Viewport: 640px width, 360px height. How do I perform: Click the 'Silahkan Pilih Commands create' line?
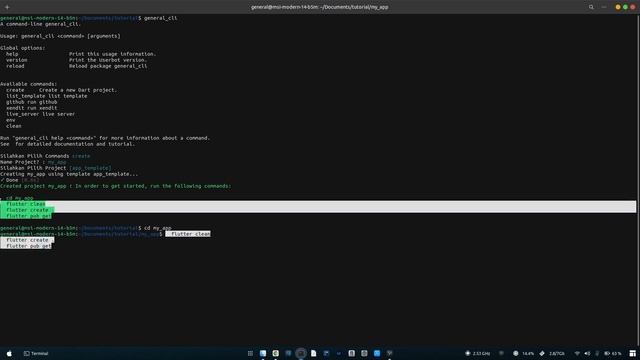45,156
